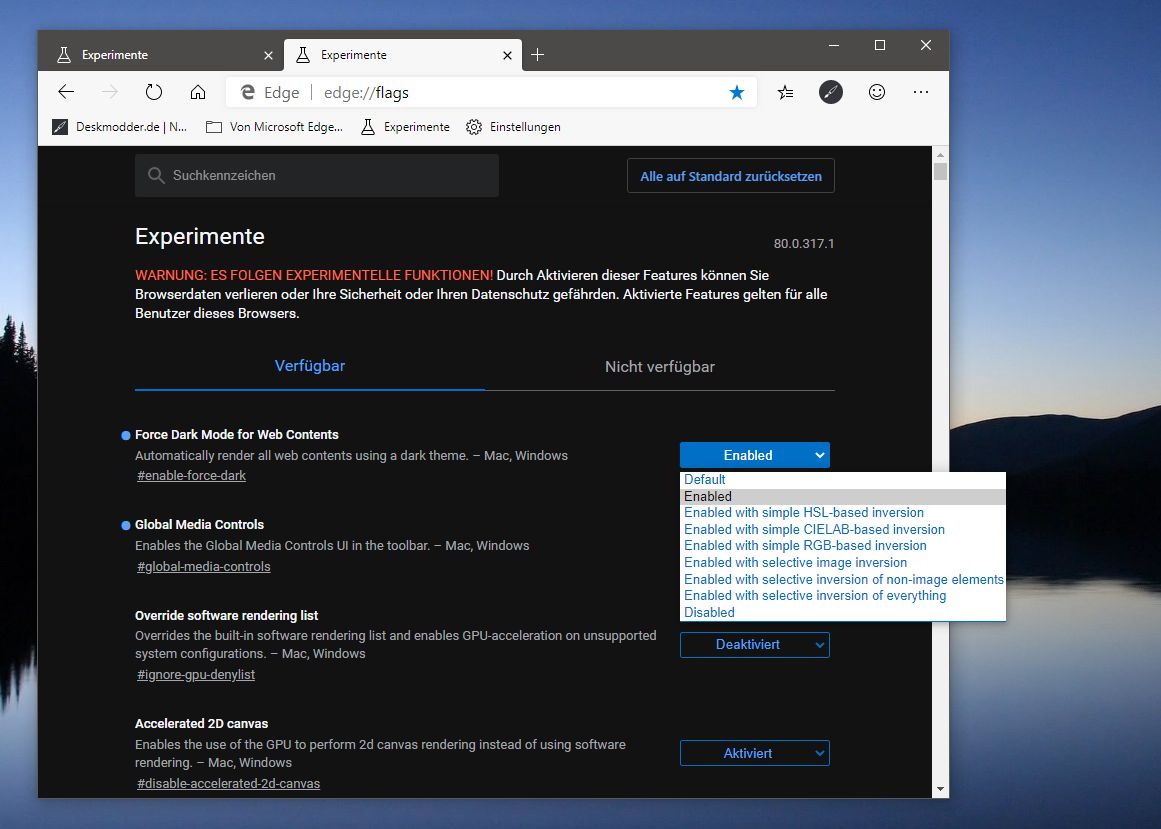Image resolution: width=1161 pixels, height=829 pixels.
Task: Select the second Experimente browser tab
Action: [x=403, y=55]
